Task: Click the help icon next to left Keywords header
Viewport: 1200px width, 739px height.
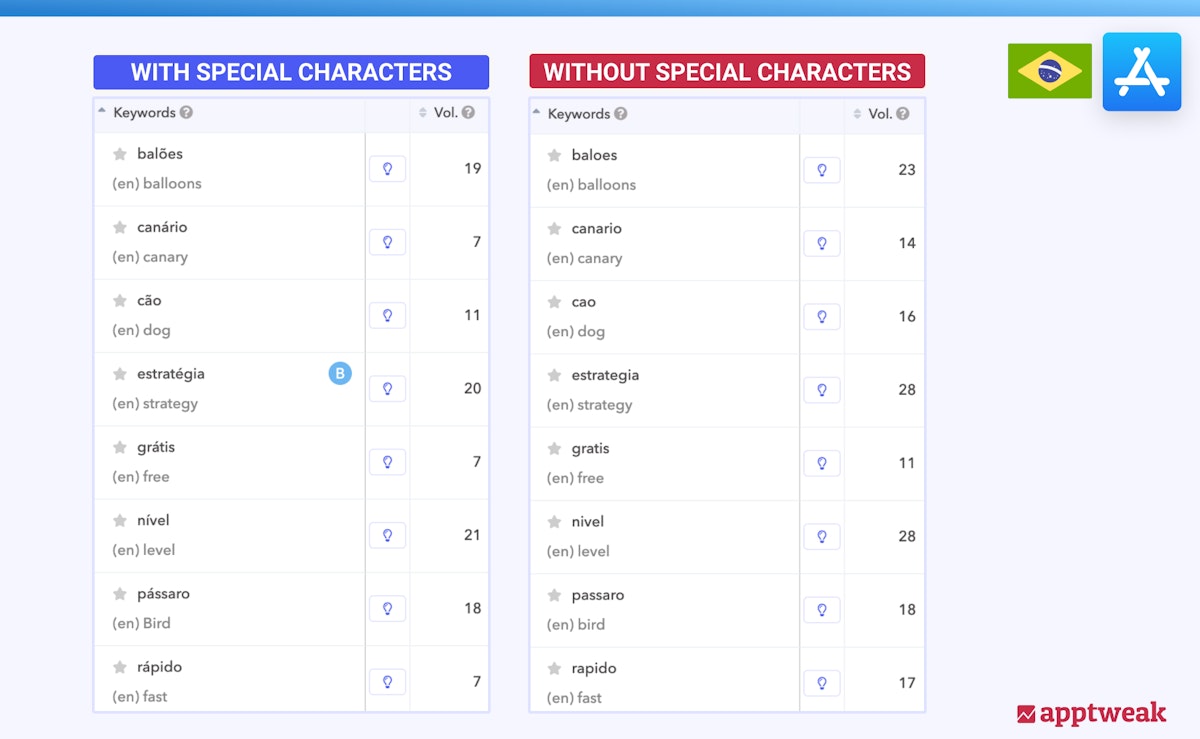Action: (186, 113)
